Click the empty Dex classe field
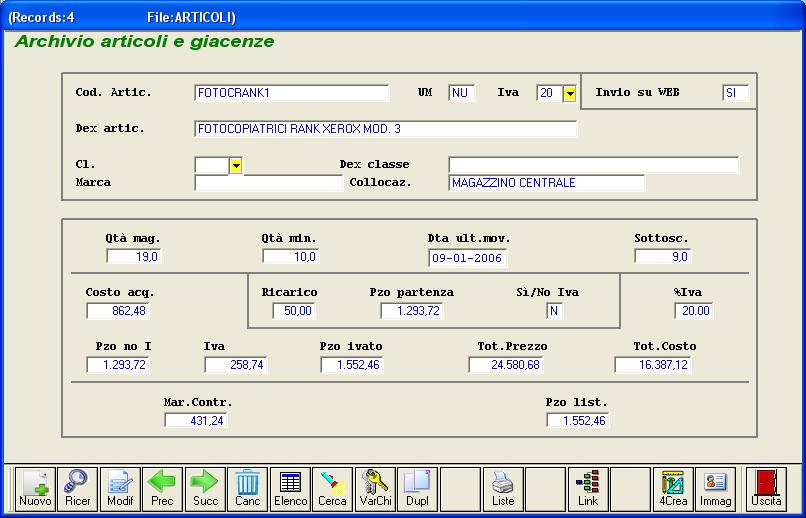The height and width of the screenshot is (518, 806). tap(593, 165)
